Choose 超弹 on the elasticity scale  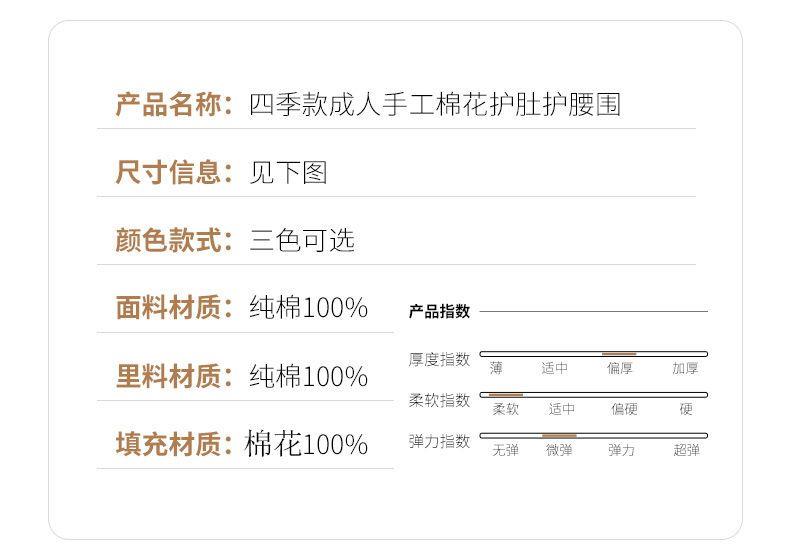tap(686, 450)
